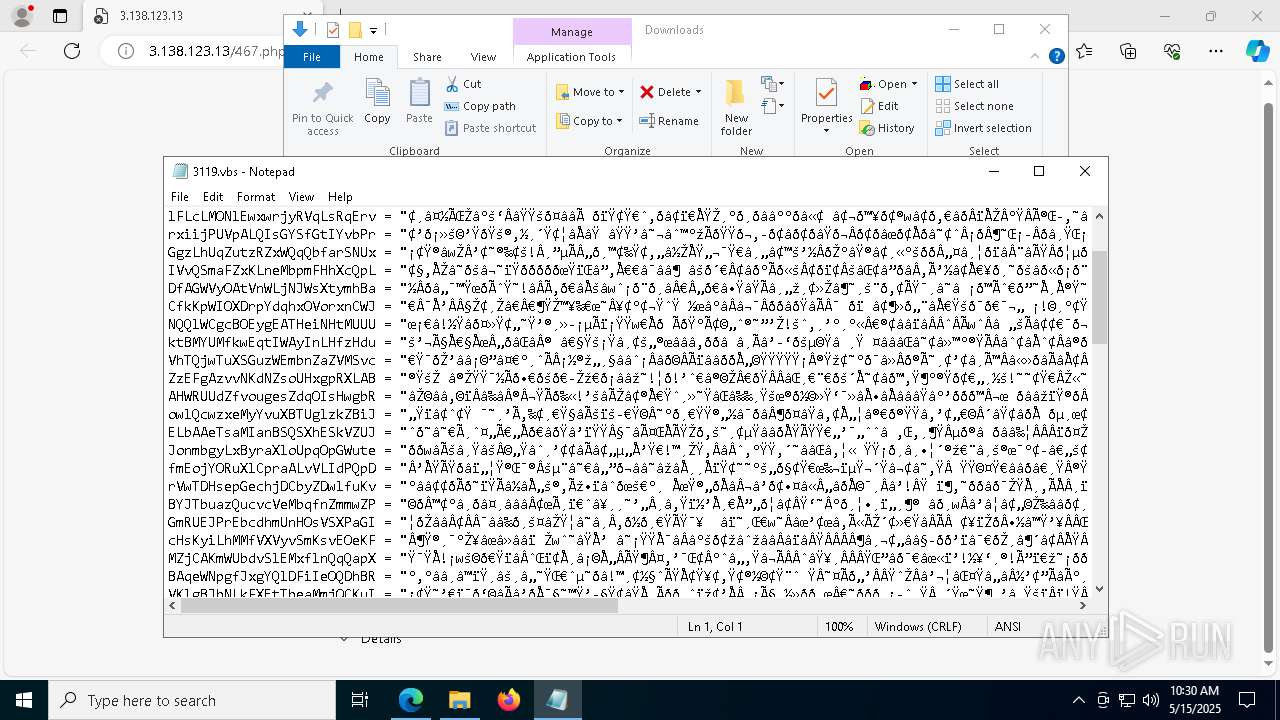Open the Edge Copilot icon
The image size is (1280, 720).
tap(1257, 51)
